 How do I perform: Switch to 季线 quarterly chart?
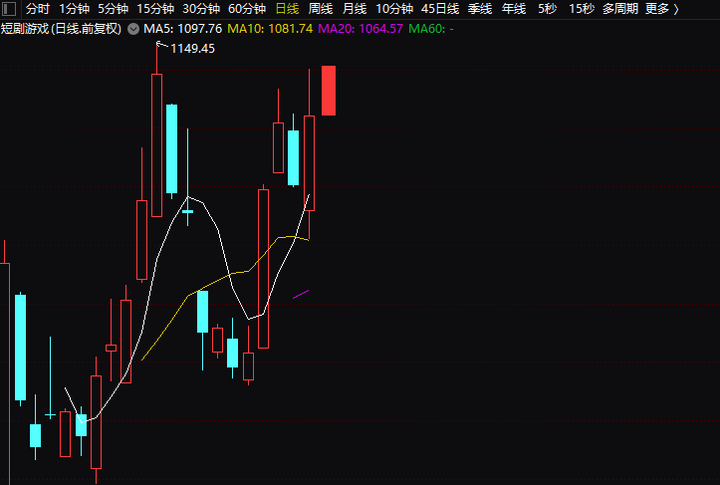coord(480,8)
